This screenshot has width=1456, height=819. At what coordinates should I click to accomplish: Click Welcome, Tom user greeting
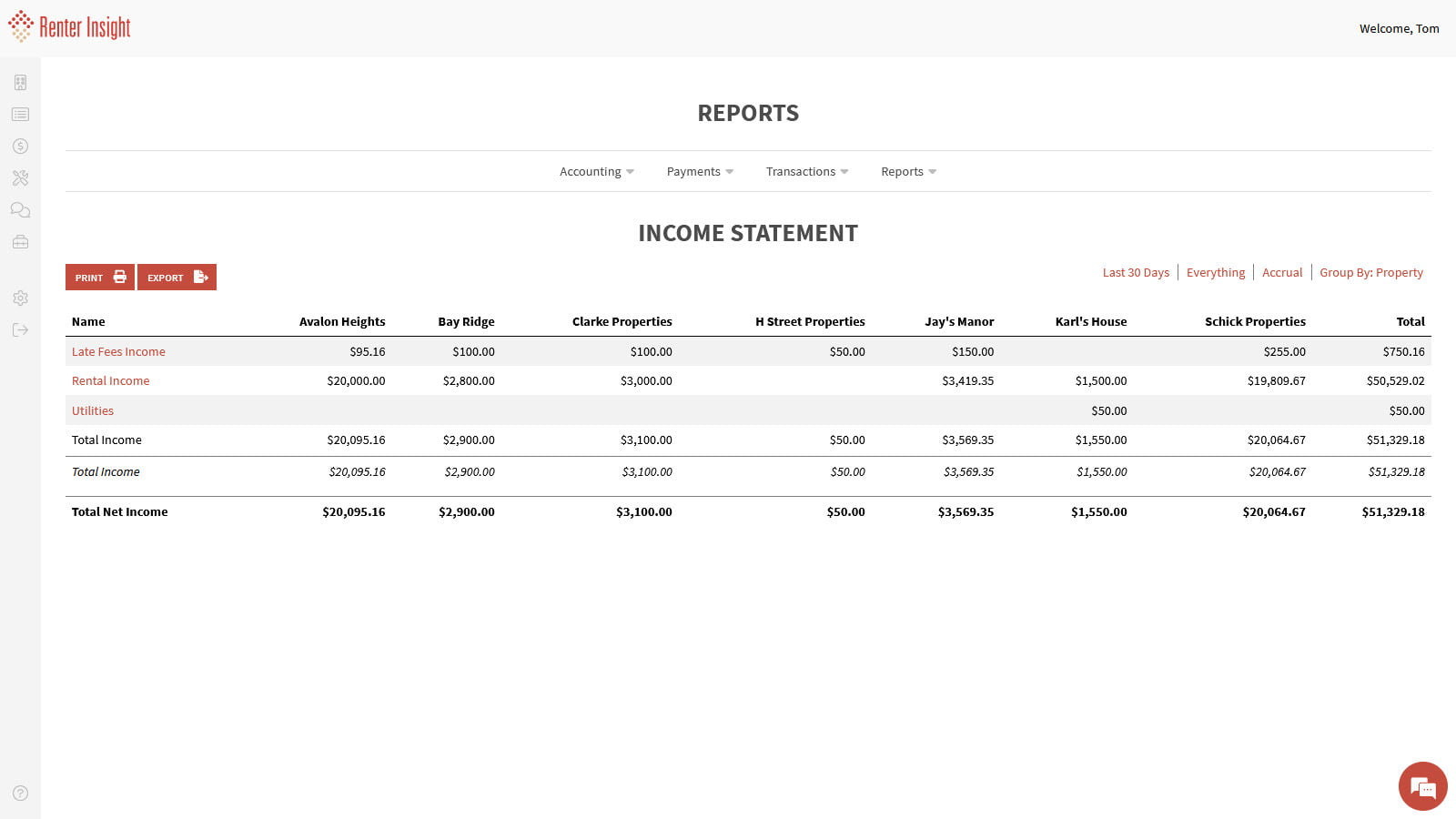coord(1400,29)
